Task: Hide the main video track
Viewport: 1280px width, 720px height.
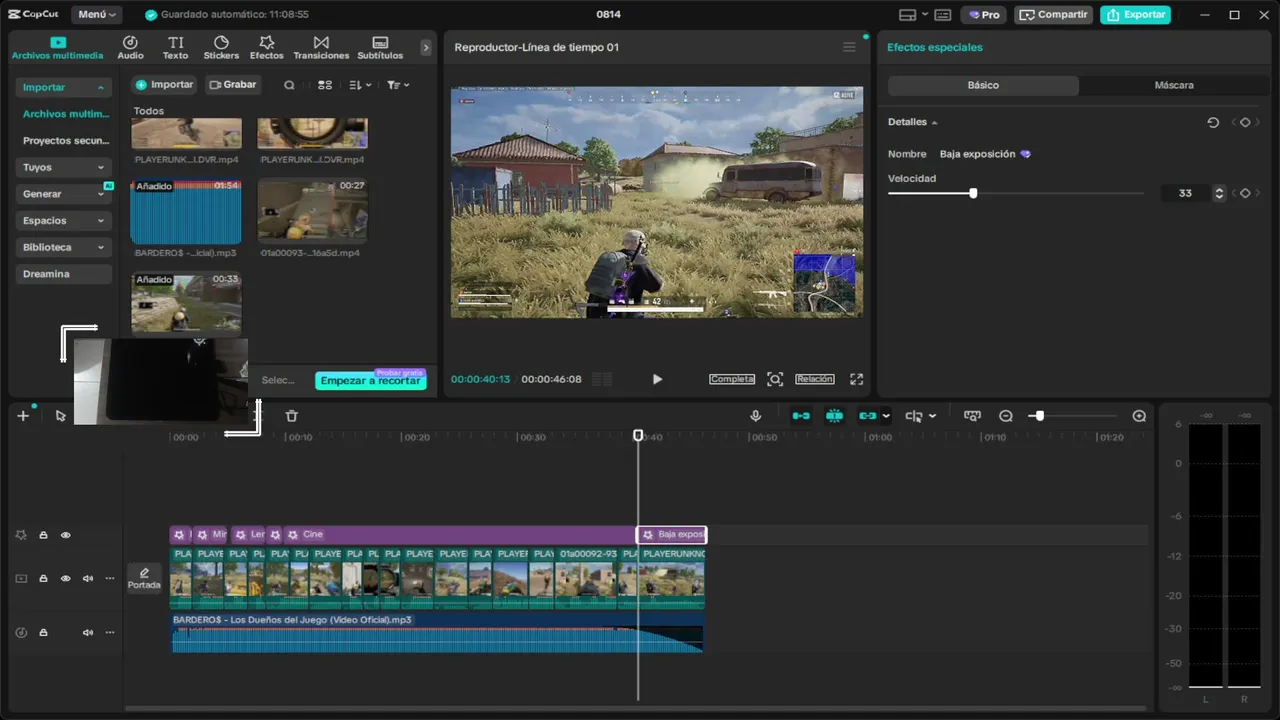Action: pyautogui.click(x=66, y=578)
